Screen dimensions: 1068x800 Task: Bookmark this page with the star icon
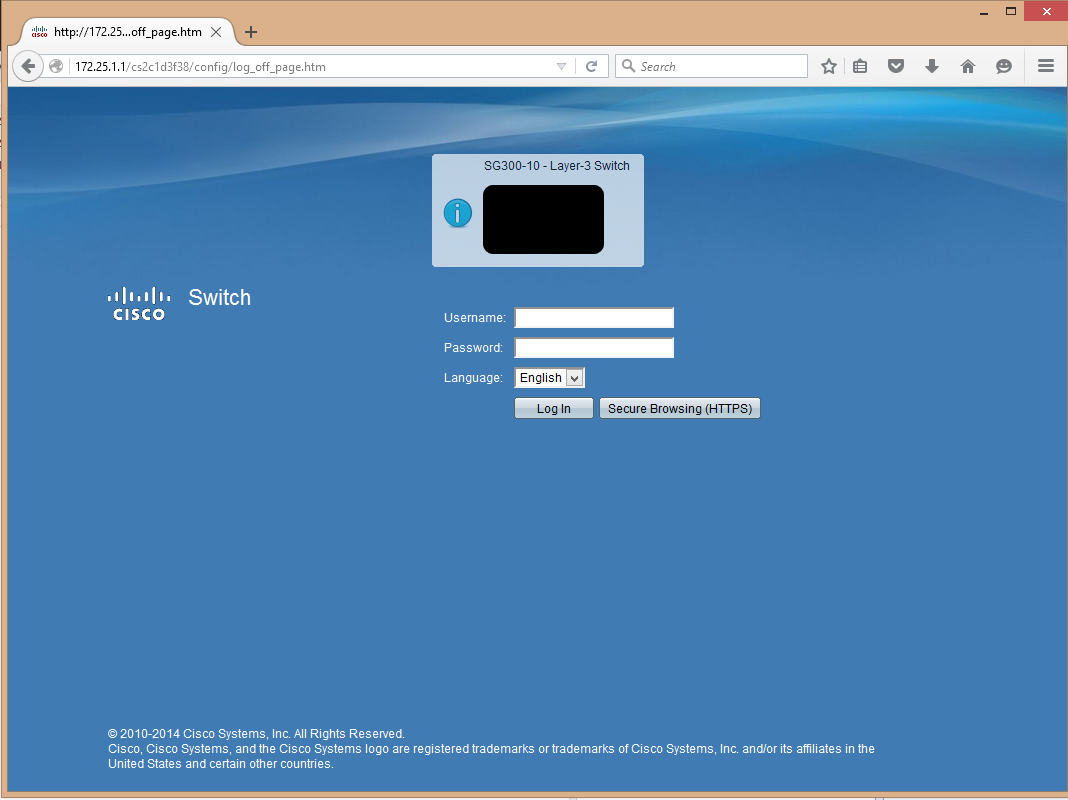pyautogui.click(x=828, y=66)
